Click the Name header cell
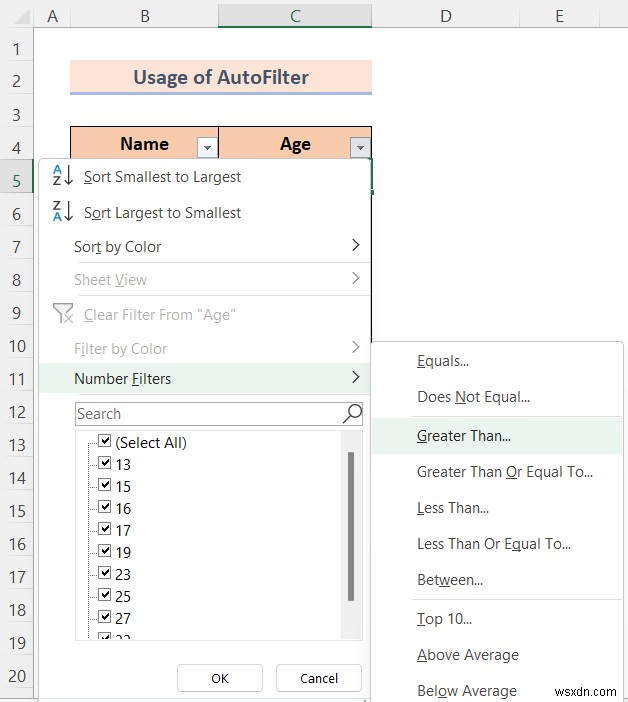The width and height of the screenshot is (628, 702). (144, 143)
